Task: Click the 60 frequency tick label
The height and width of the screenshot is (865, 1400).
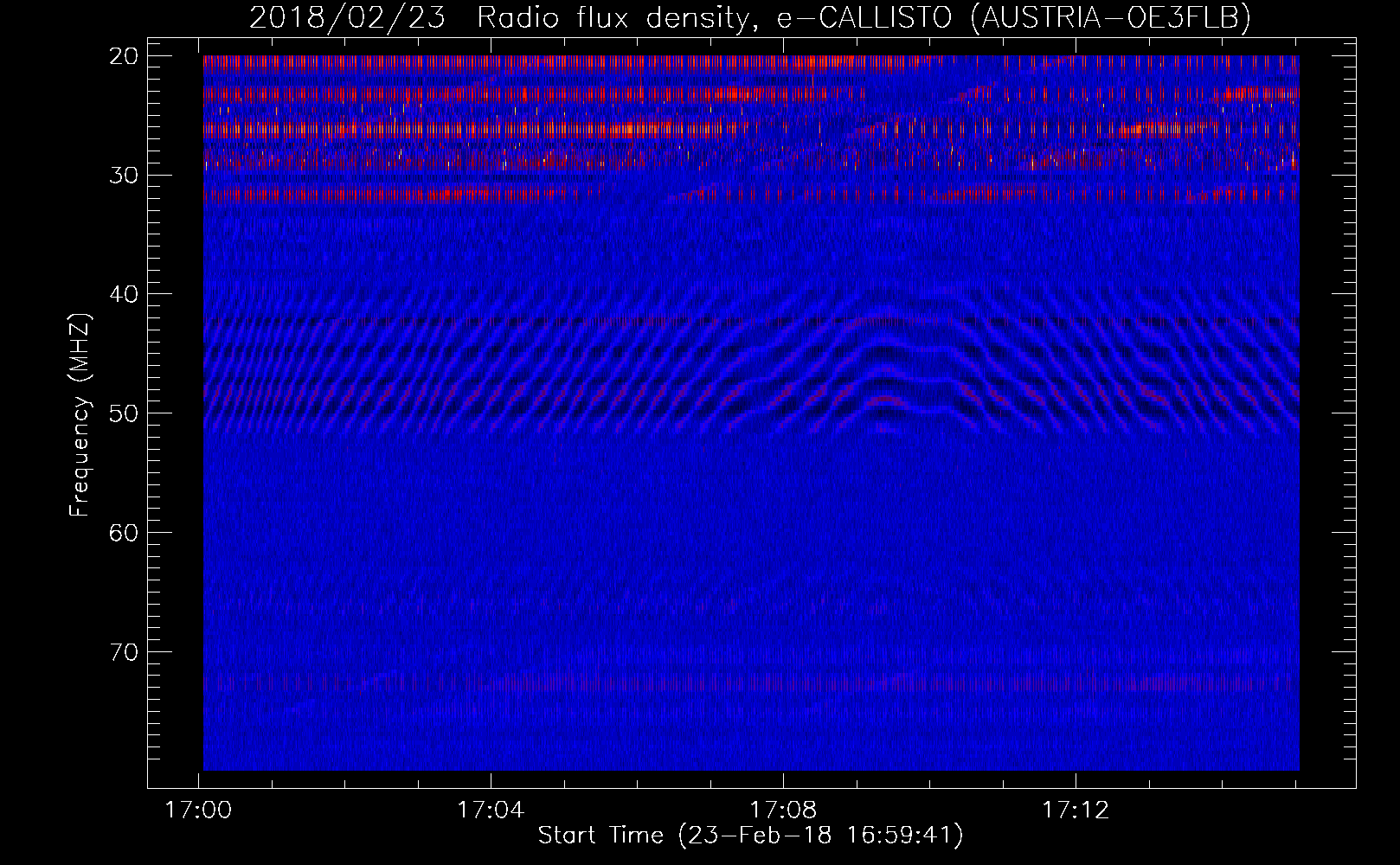Action: [125, 533]
